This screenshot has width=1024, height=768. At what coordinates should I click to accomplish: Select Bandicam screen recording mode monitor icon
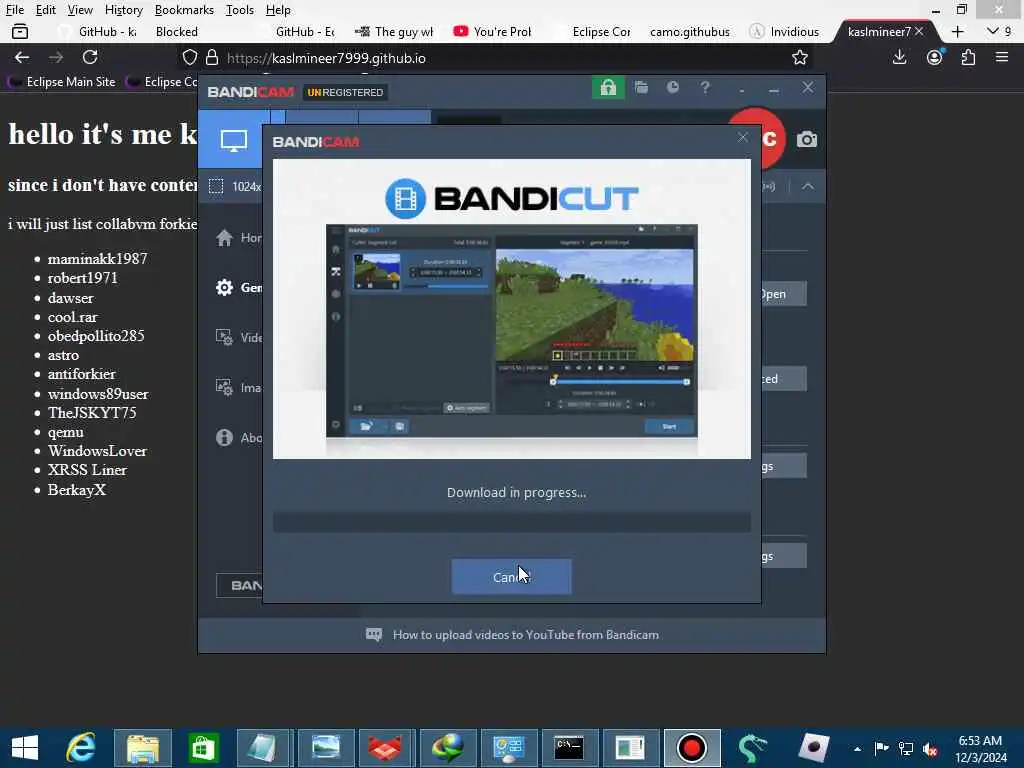(233, 140)
